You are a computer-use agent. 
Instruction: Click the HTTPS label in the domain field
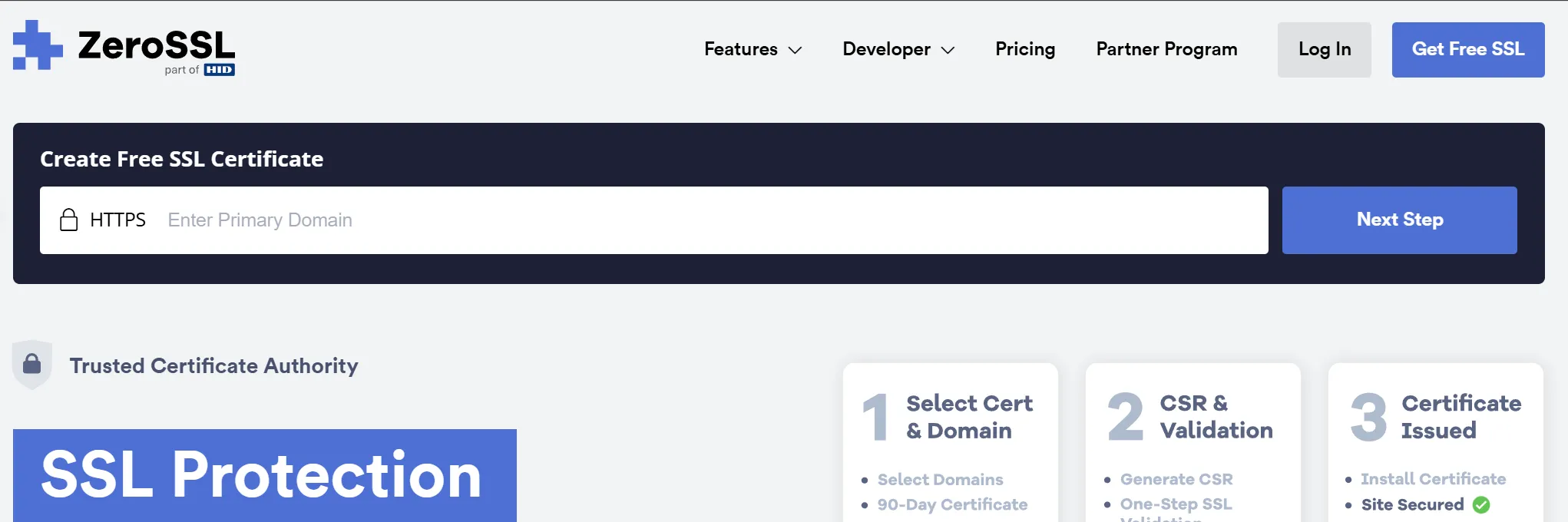[x=117, y=220]
